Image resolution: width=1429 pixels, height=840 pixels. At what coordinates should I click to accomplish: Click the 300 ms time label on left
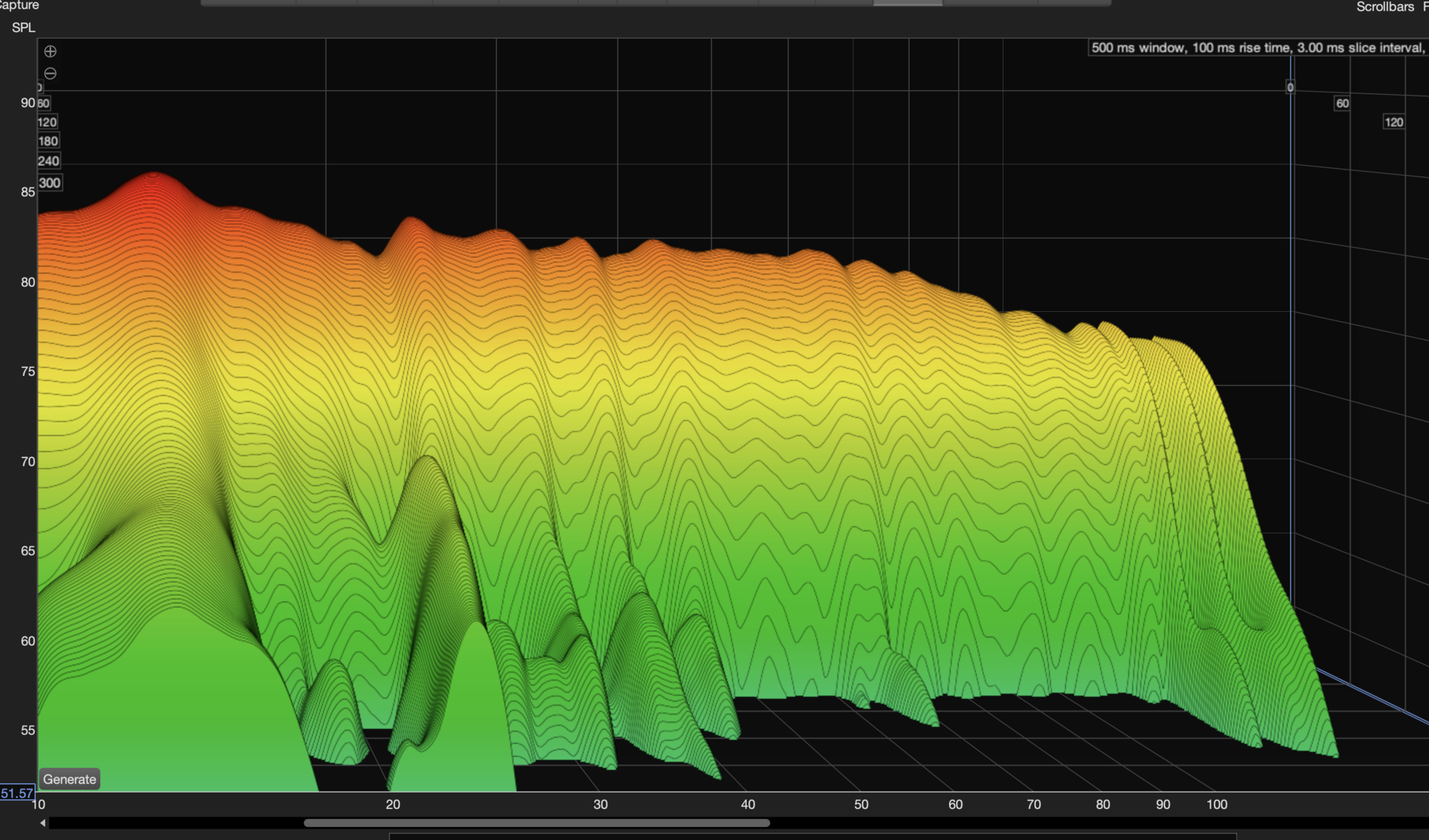pyautogui.click(x=49, y=183)
